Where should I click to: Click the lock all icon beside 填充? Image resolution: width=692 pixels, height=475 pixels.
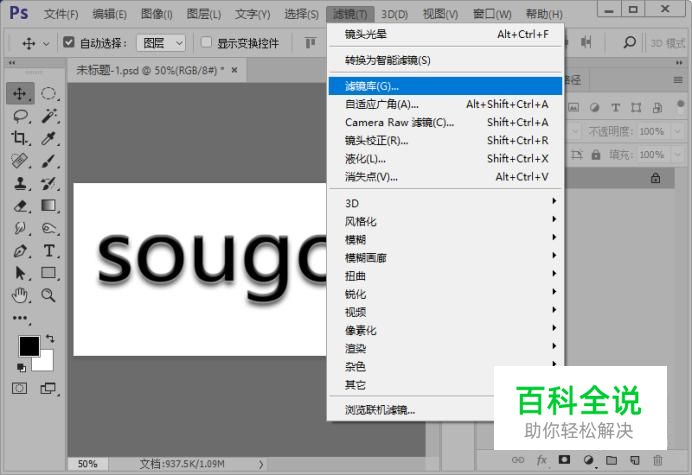point(596,155)
